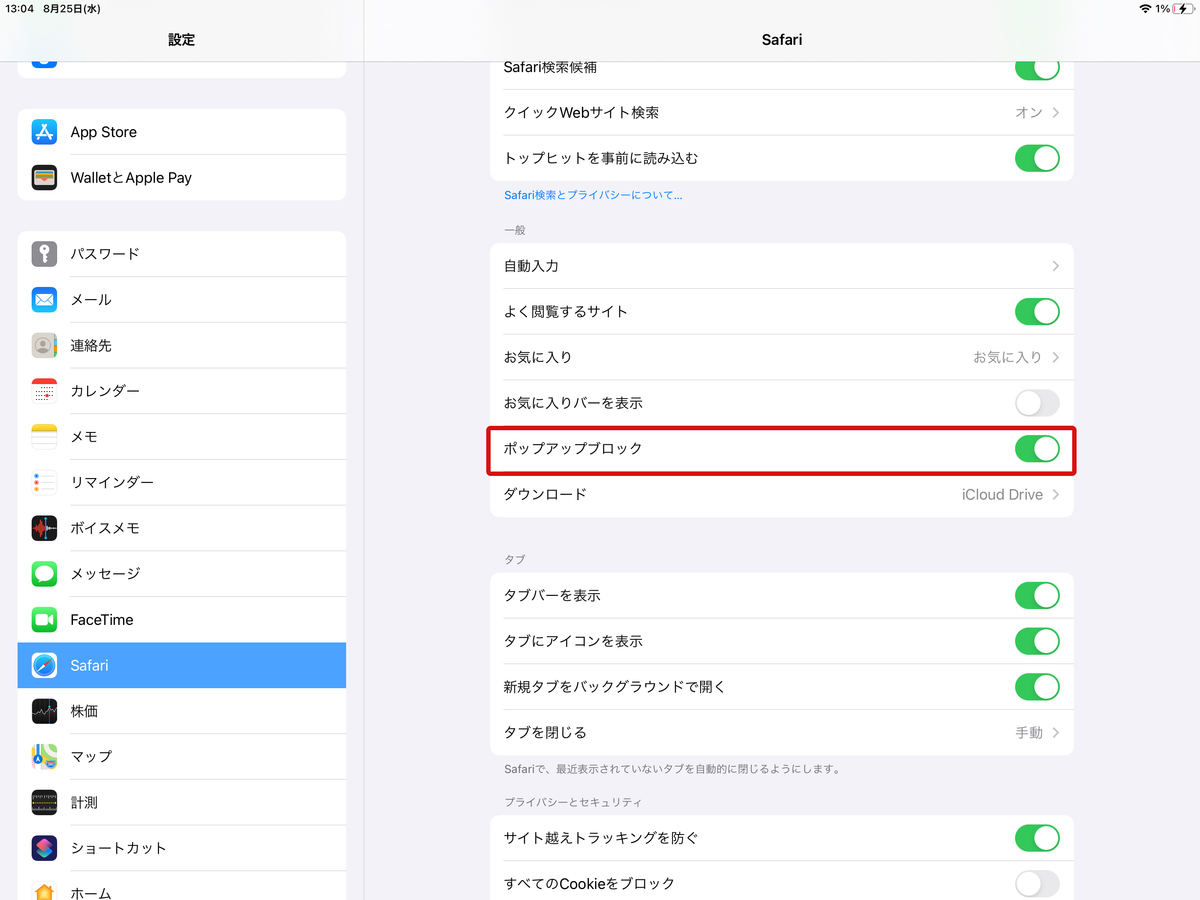Open クイックWebサイト検索 settings
Image resolution: width=1200 pixels, height=900 pixels.
click(x=782, y=113)
